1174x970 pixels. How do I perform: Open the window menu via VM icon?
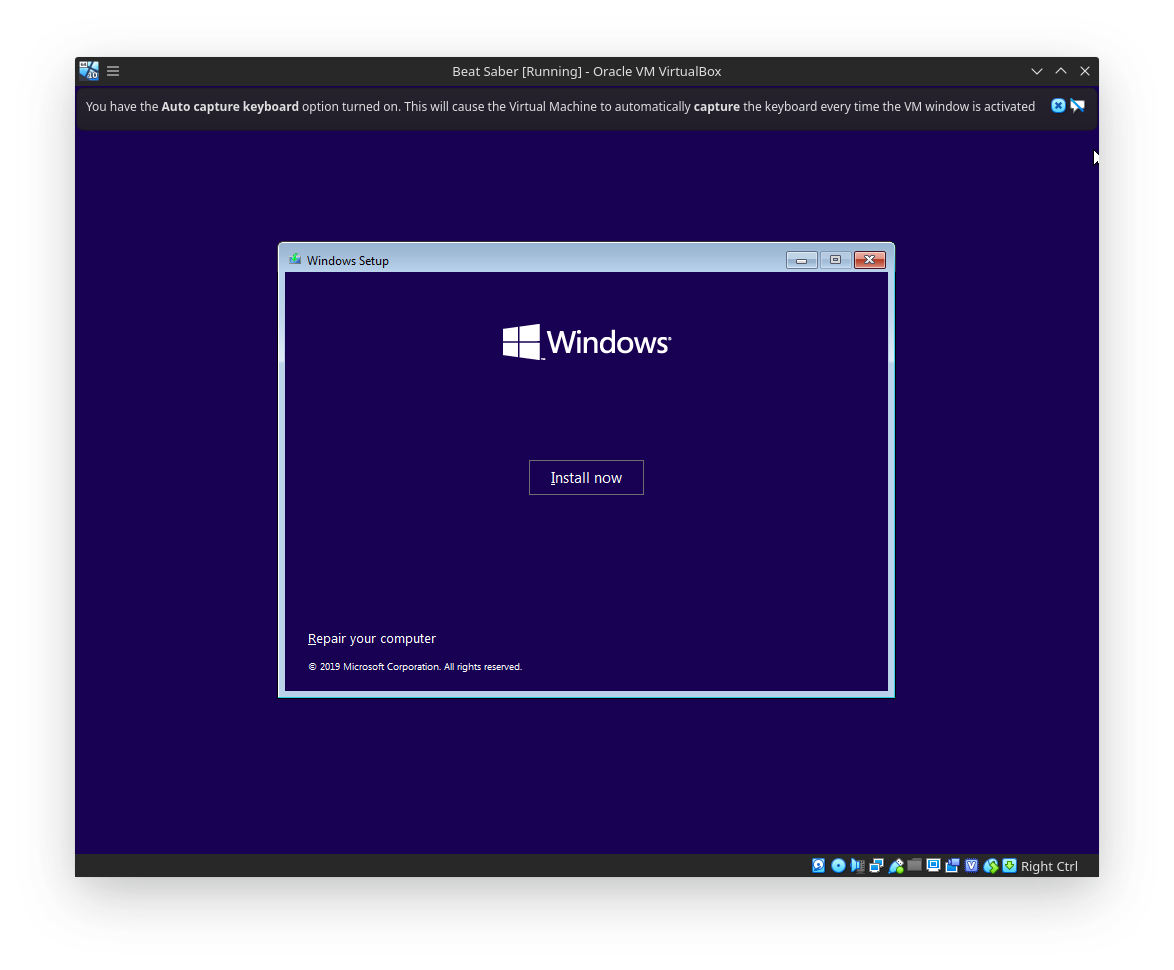88,70
